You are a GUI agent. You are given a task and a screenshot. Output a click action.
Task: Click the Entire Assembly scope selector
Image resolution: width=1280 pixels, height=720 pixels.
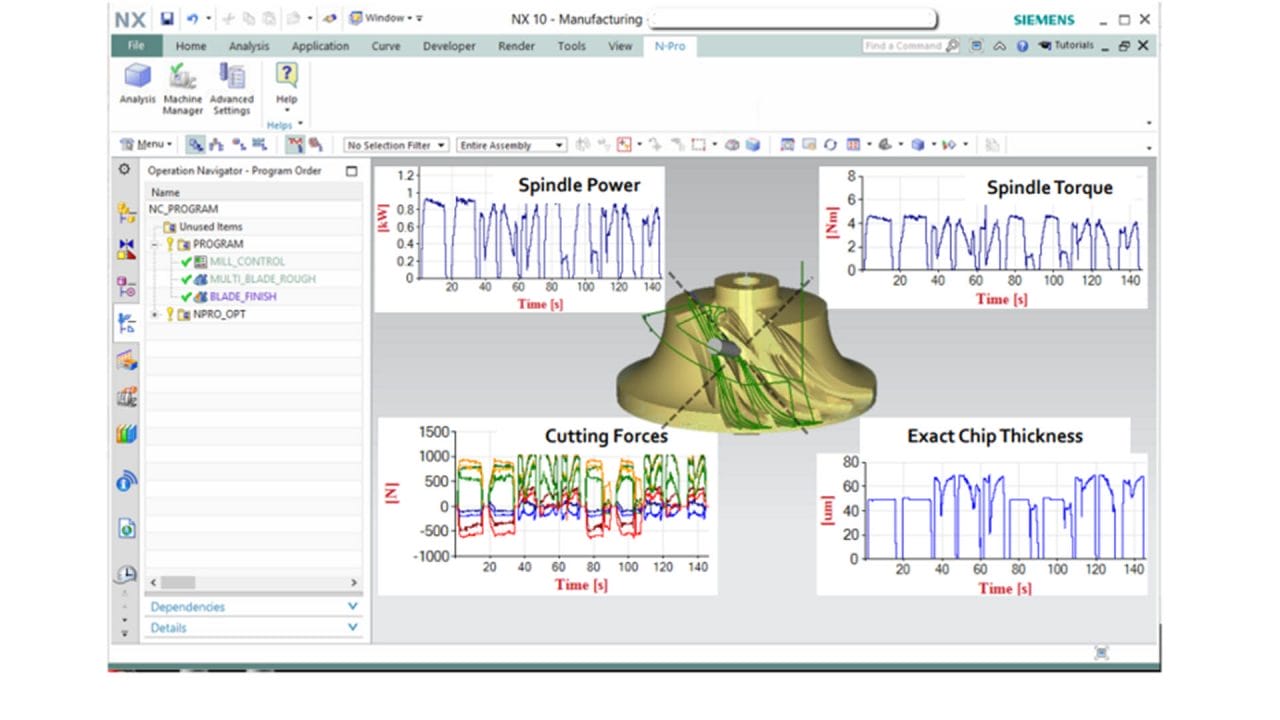(x=510, y=145)
